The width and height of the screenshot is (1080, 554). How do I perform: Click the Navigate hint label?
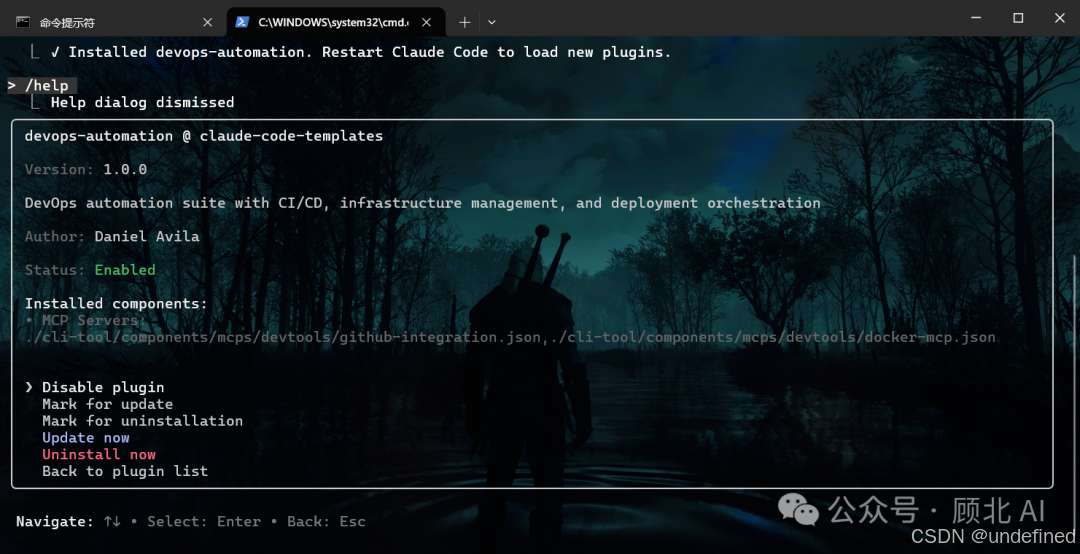click(54, 522)
